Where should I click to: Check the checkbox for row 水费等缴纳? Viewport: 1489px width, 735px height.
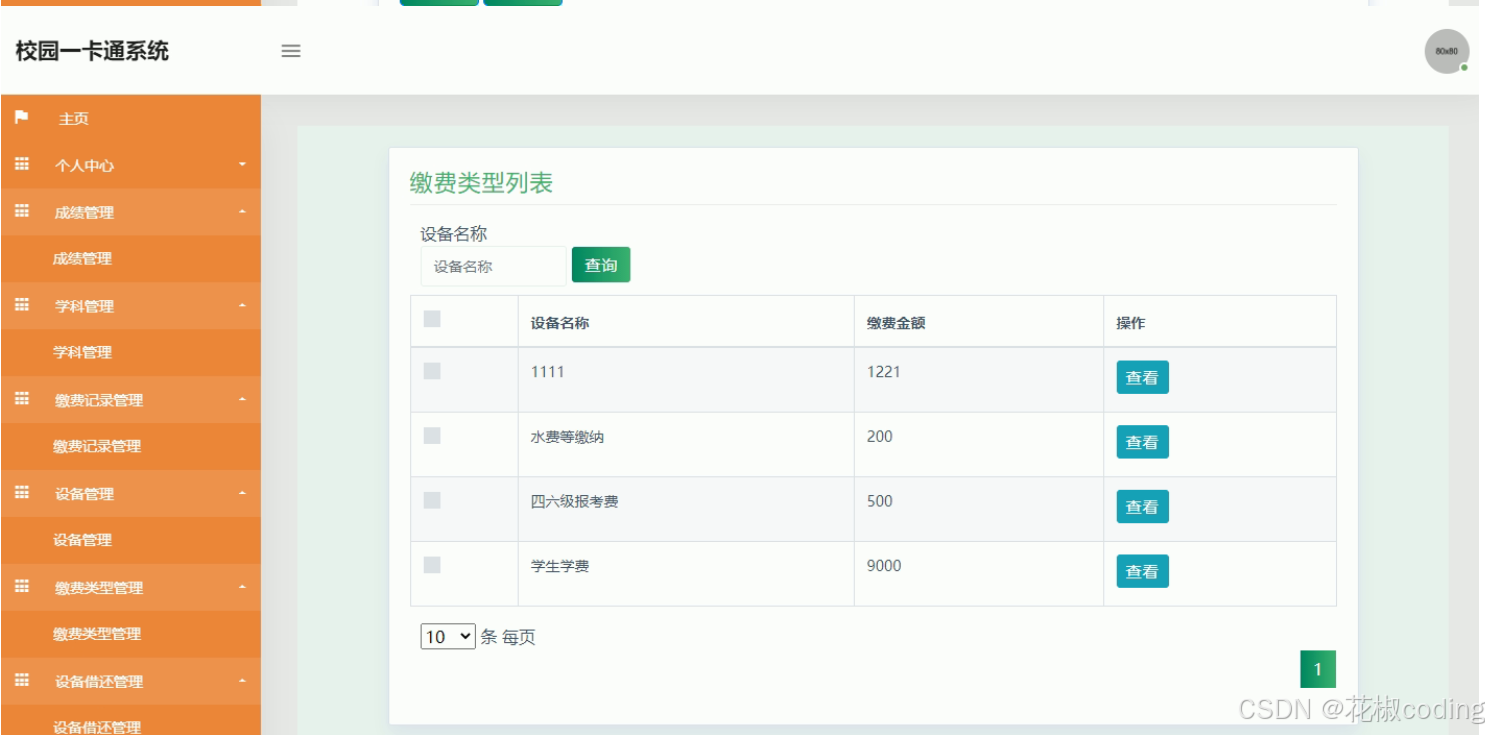point(432,436)
